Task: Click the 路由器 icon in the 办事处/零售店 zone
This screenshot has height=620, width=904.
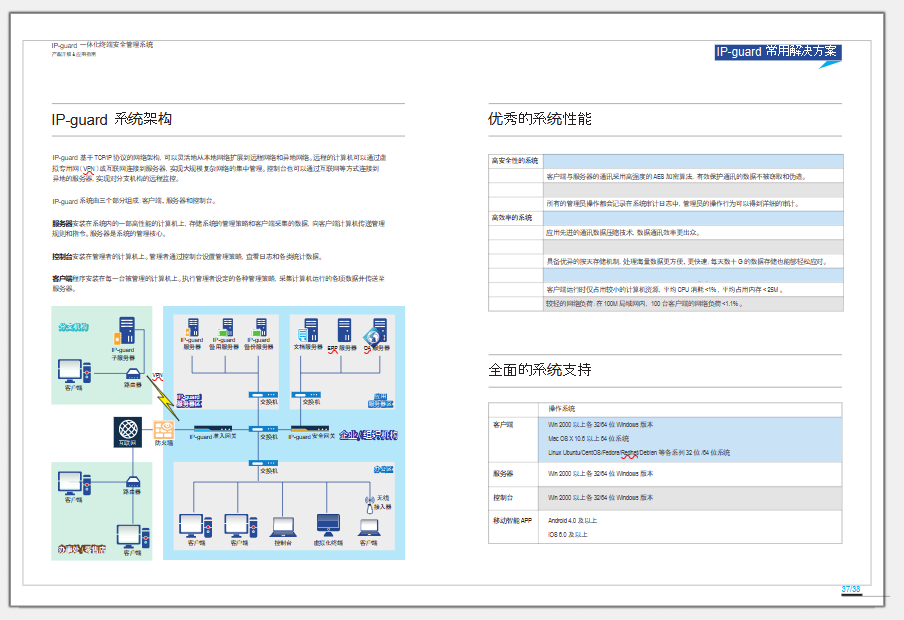Action: pos(133,482)
